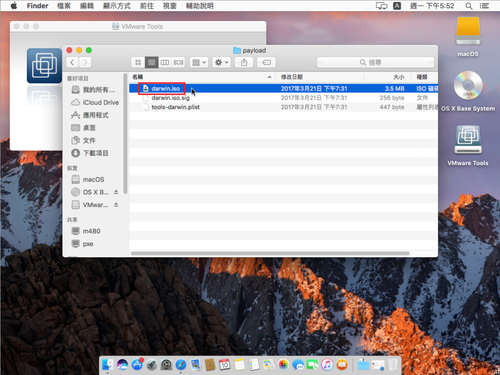Switch Finder to Cover Flow view
This screenshot has width=500, height=375.
(178, 62)
